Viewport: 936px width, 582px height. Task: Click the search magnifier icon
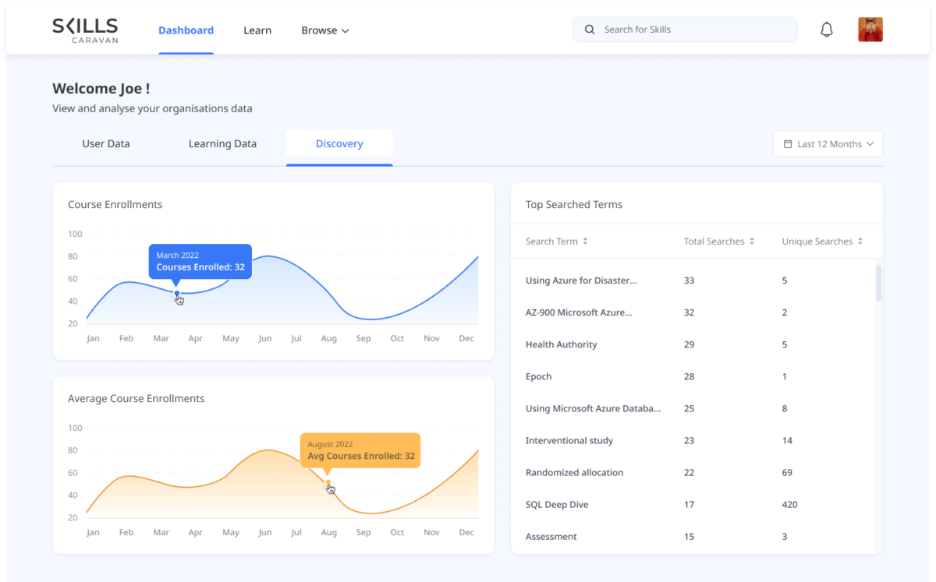(x=590, y=30)
